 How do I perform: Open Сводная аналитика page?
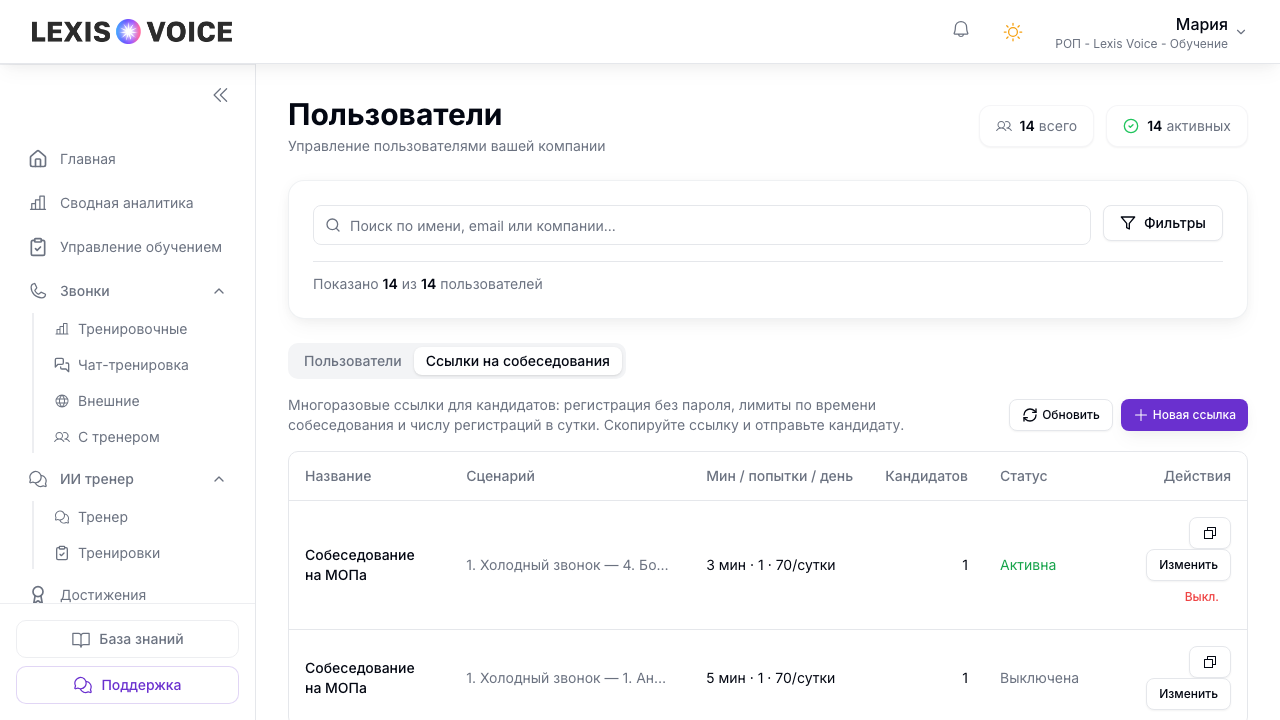(128, 203)
